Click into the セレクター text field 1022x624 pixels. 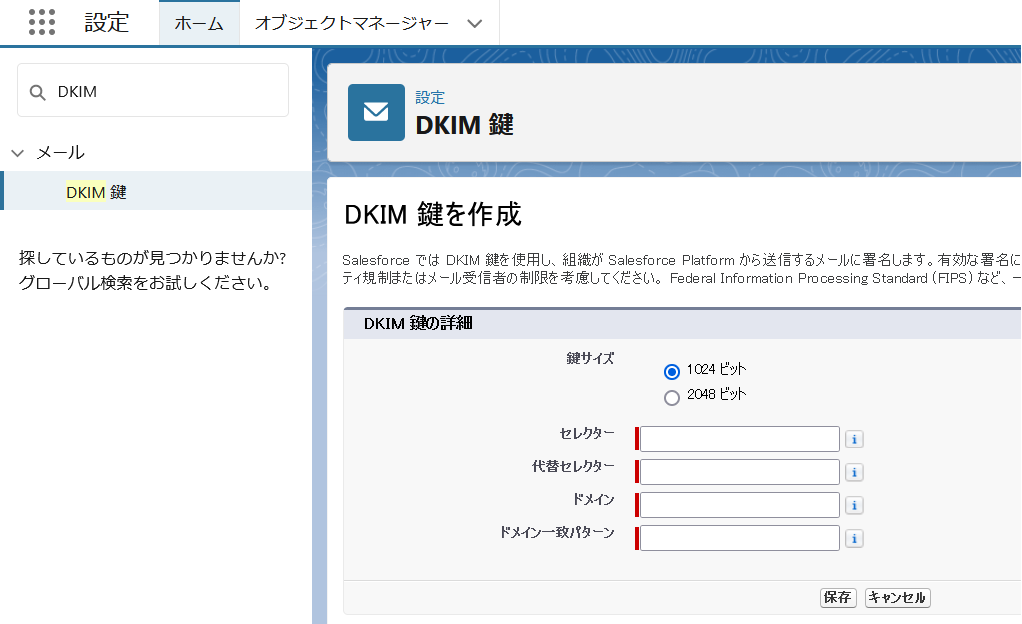(739, 439)
